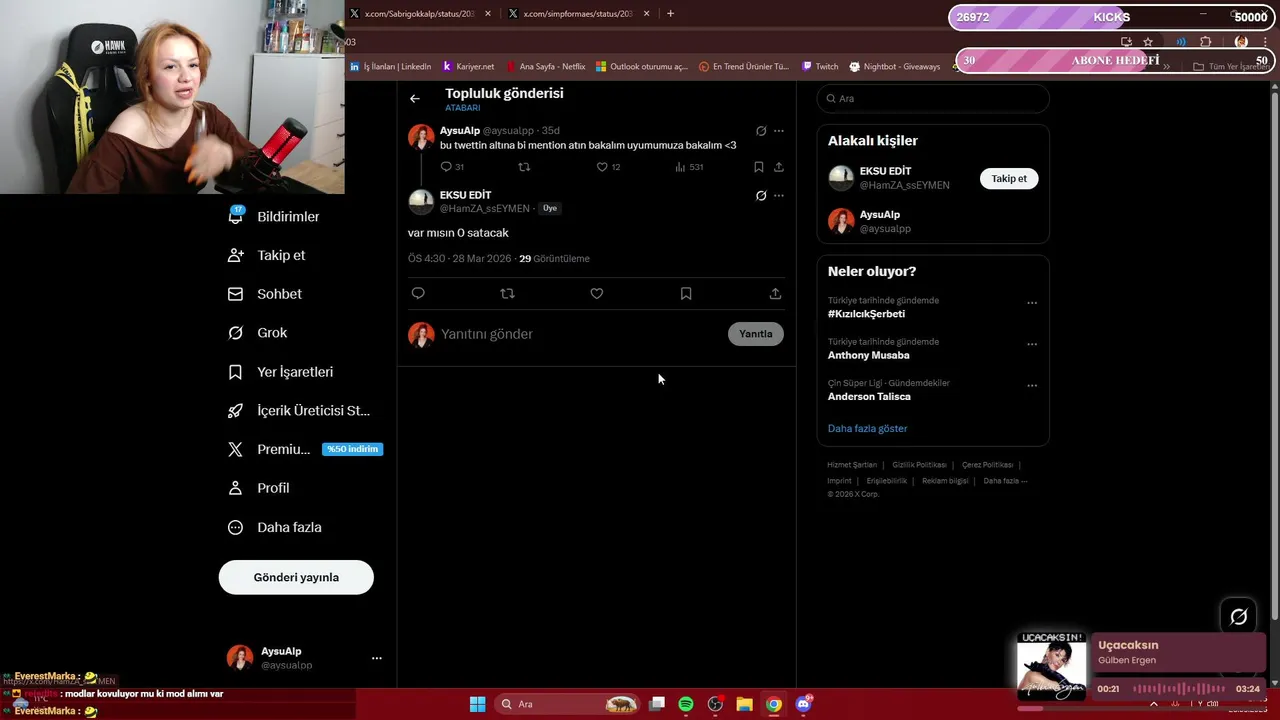Switch to the x.com/simpformaes browser tab

(x=579, y=14)
